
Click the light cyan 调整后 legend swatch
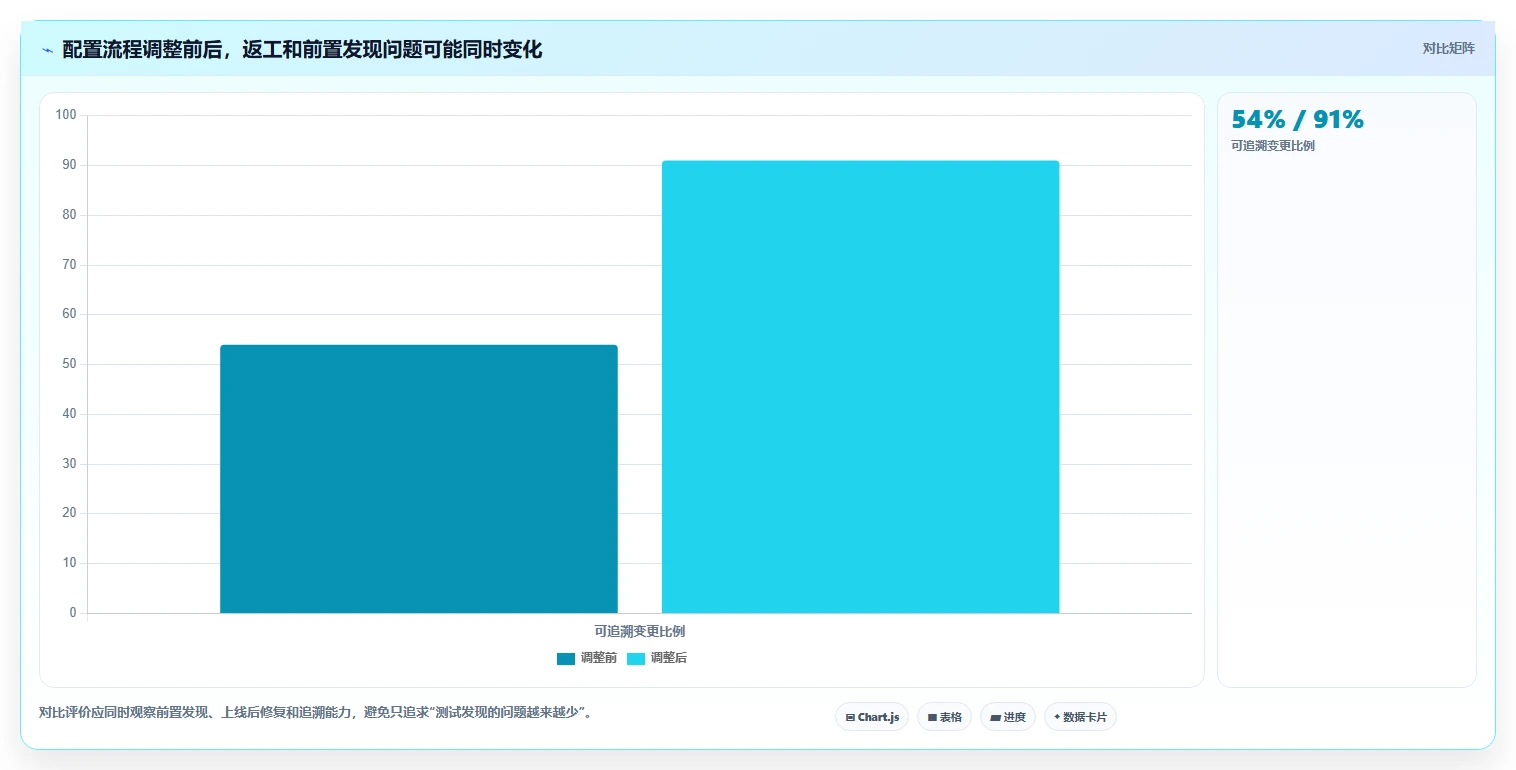tap(636, 658)
